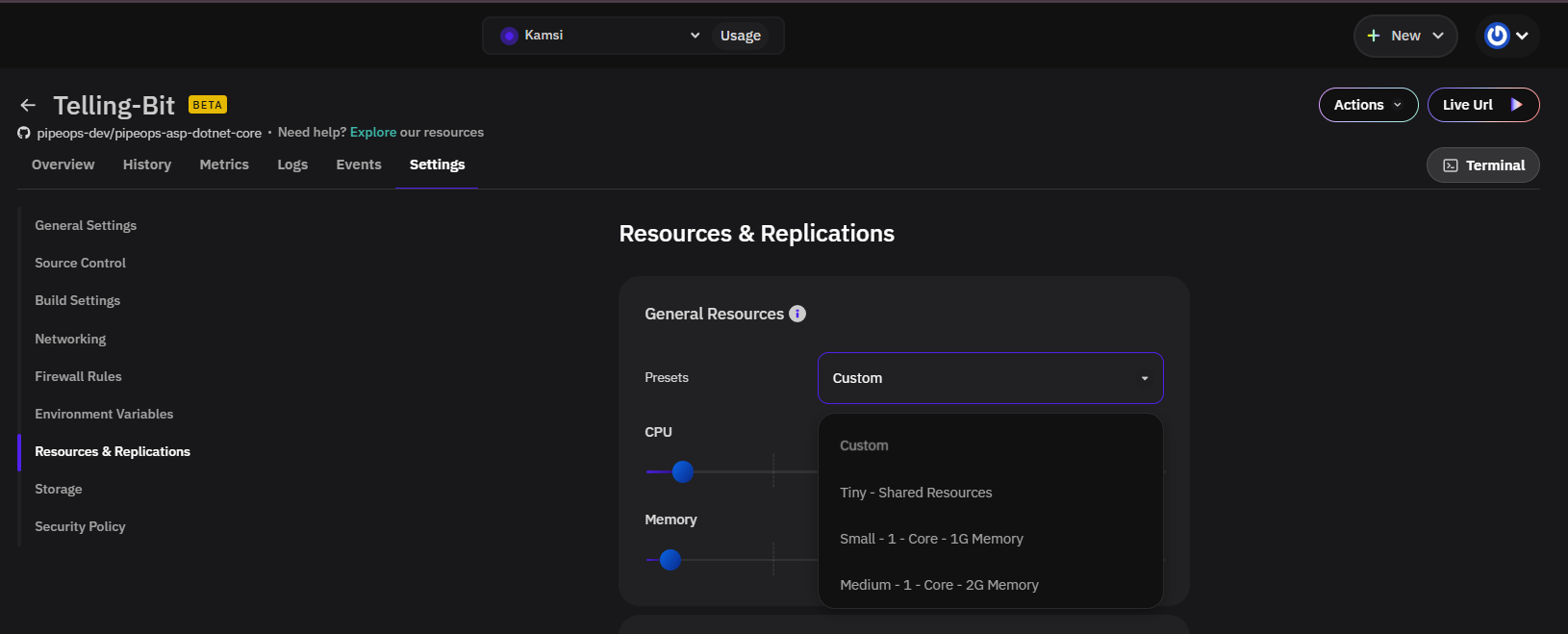Screen dimensions: 1568x634
Task: Click the info icon next to General Resources
Action: pyautogui.click(x=797, y=314)
